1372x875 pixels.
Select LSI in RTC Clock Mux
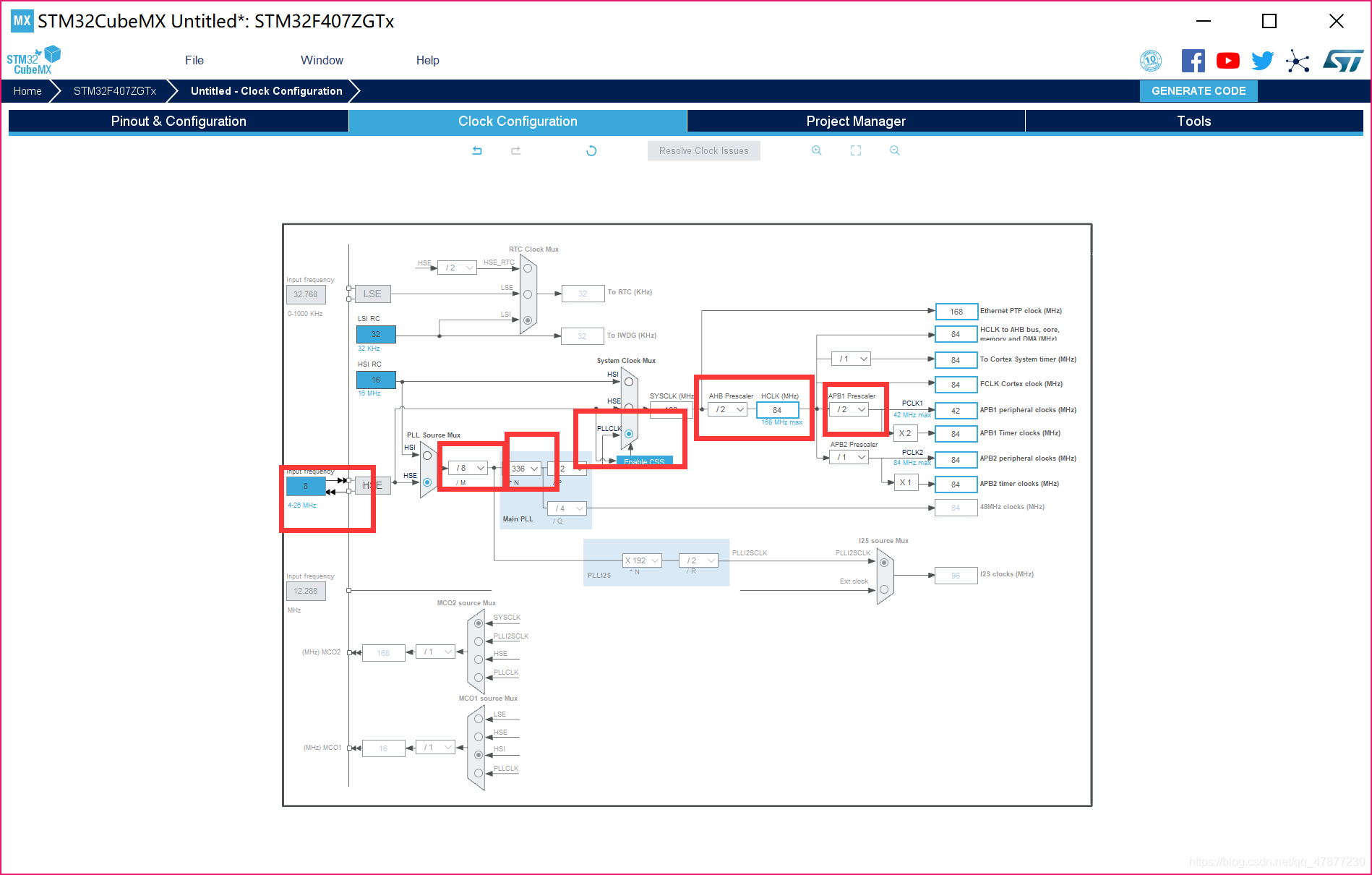[x=528, y=320]
